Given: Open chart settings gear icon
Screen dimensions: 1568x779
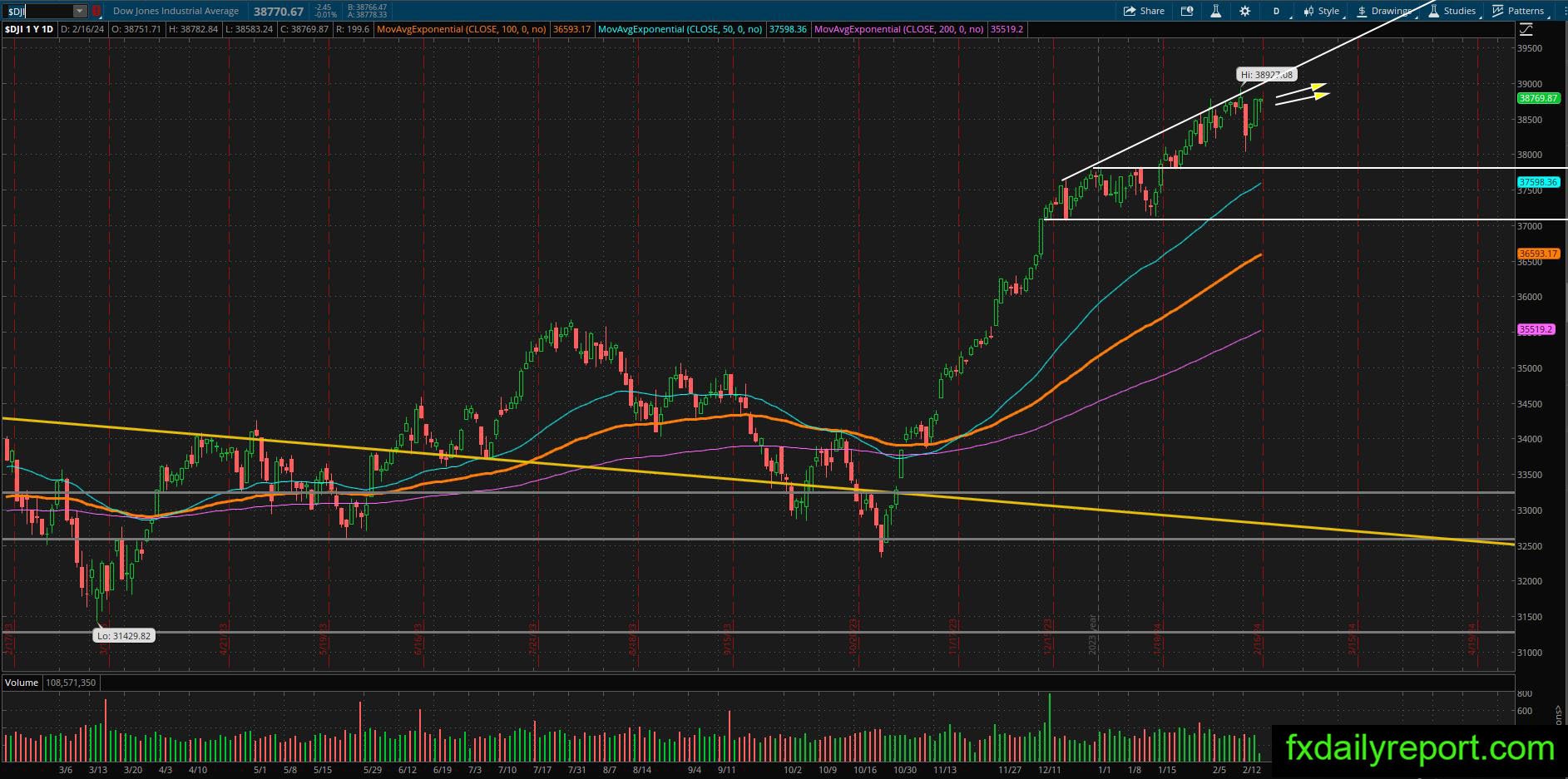Looking at the screenshot, I should pyautogui.click(x=1244, y=11).
